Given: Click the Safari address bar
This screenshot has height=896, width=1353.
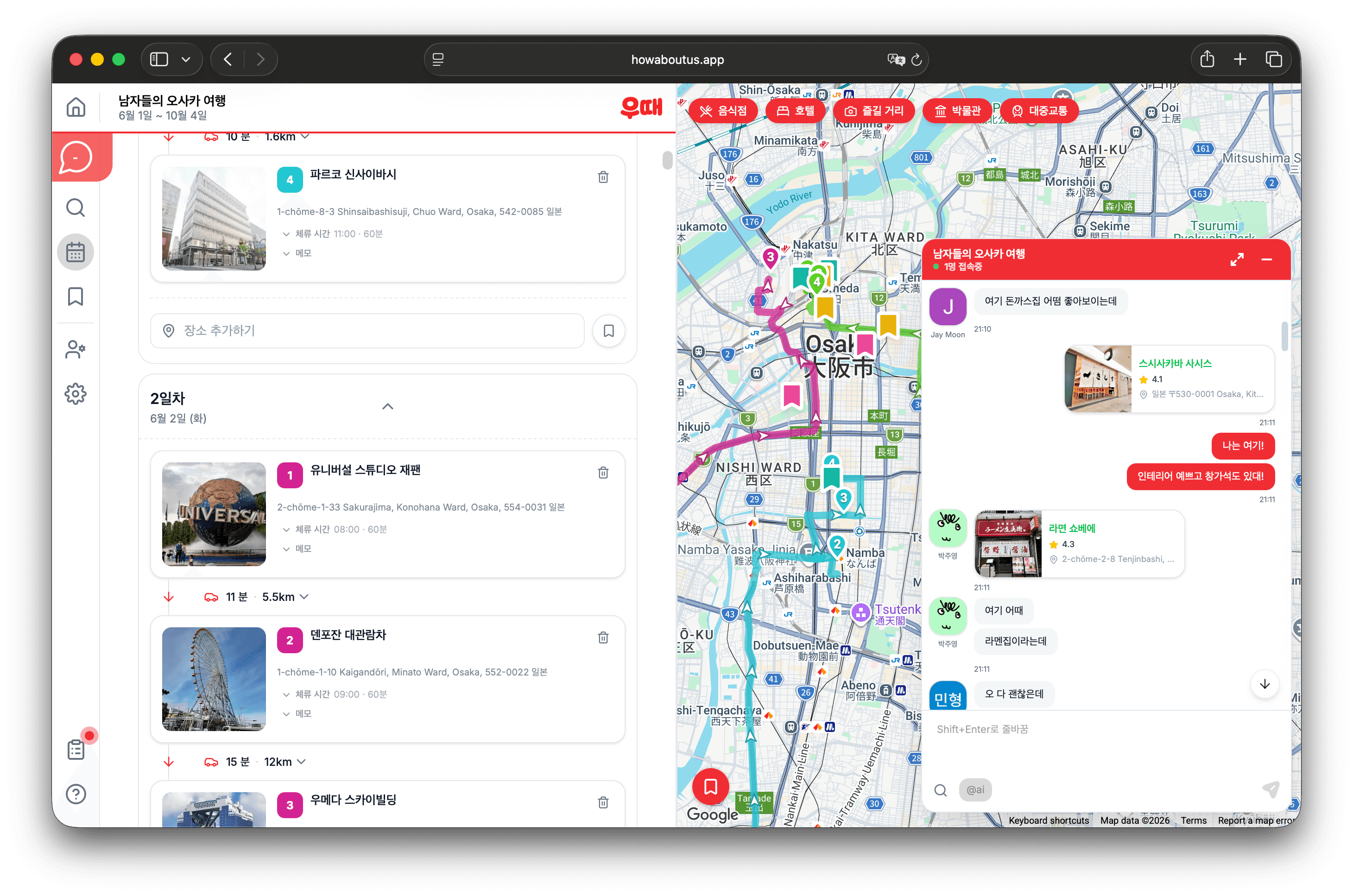Looking at the screenshot, I should (x=676, y=59).
